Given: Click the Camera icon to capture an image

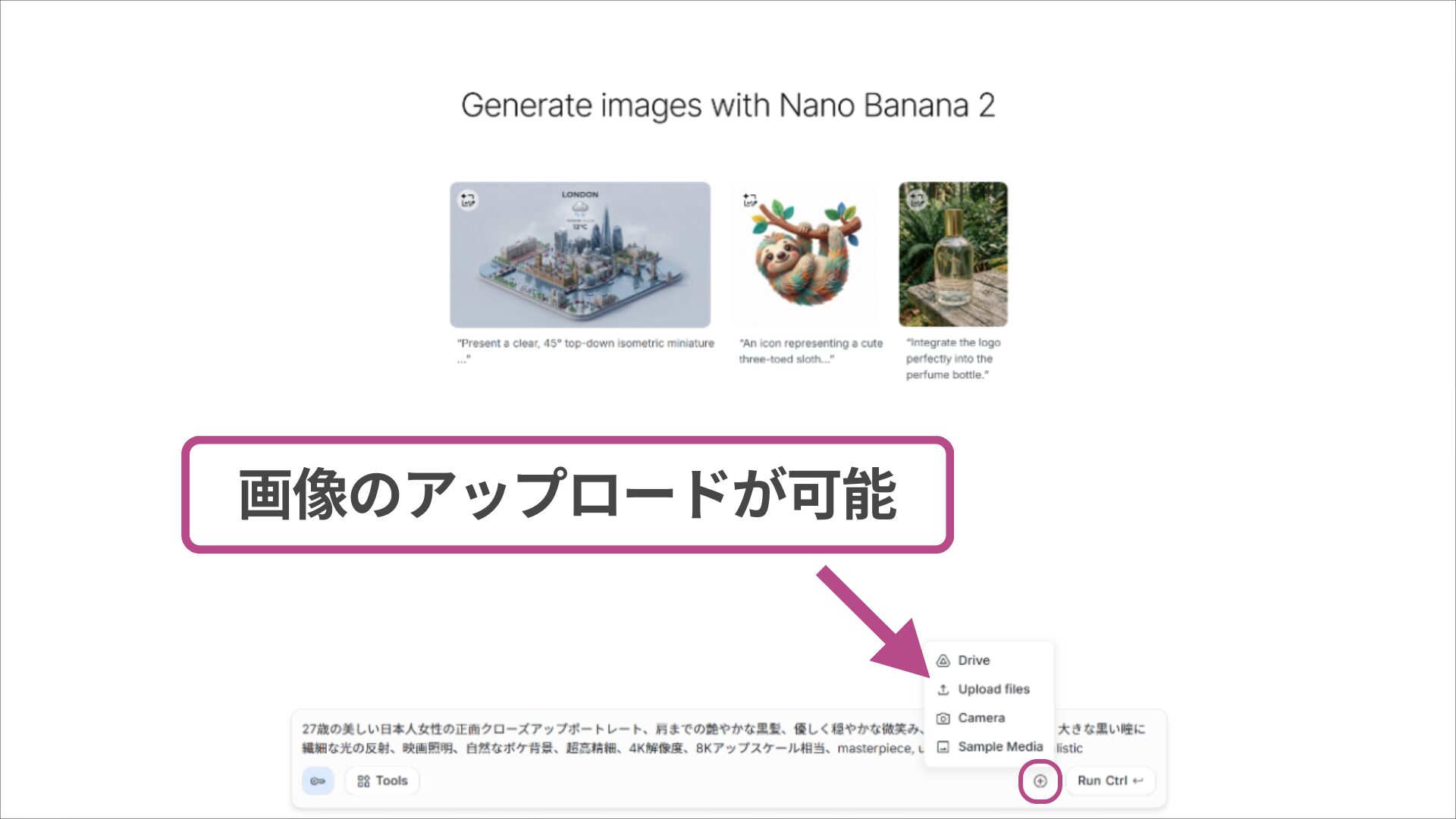Looking at the screenshot, I should [943, 717].
